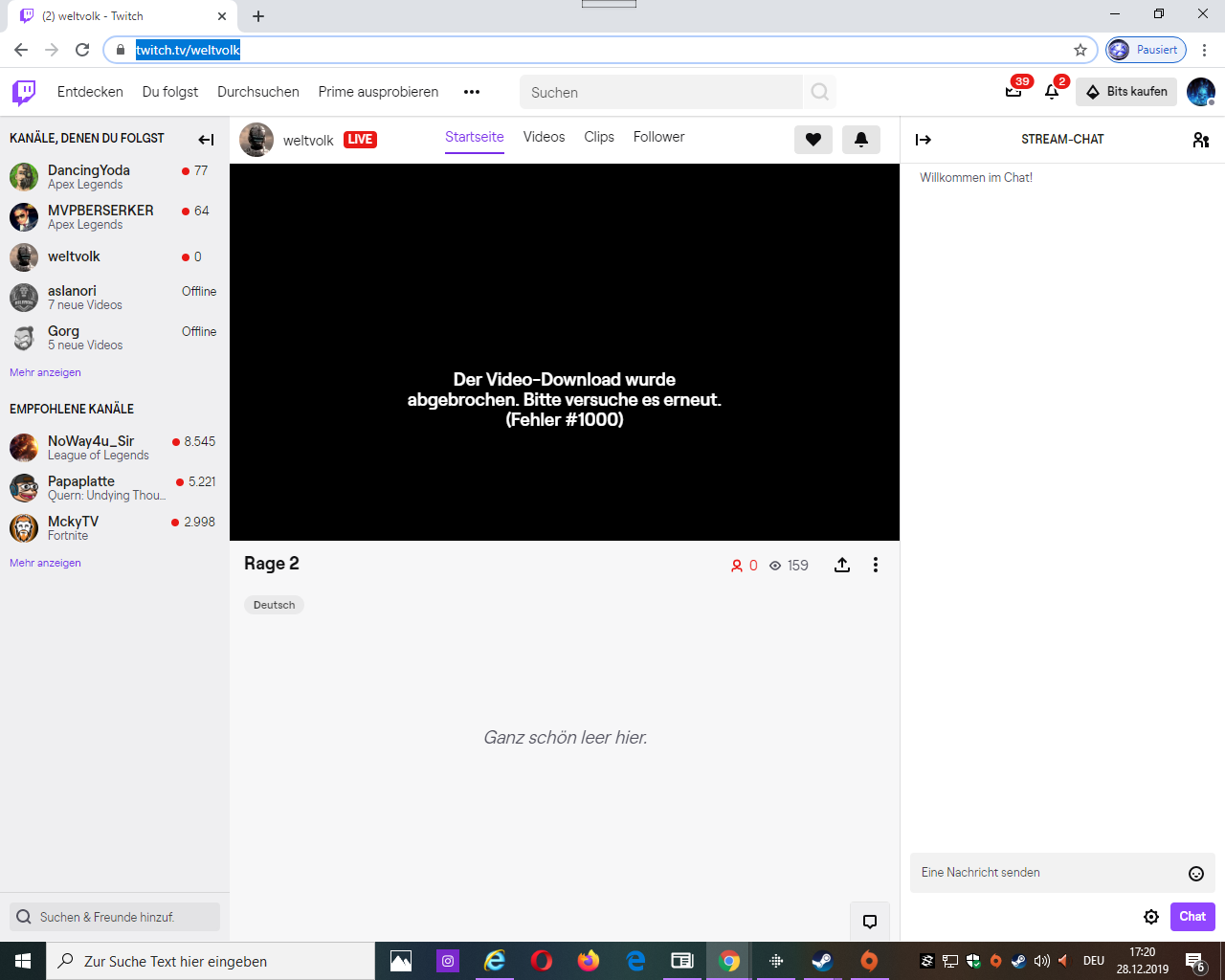
Task: Open chat settings gear
Action: [x=1151, y=917]
